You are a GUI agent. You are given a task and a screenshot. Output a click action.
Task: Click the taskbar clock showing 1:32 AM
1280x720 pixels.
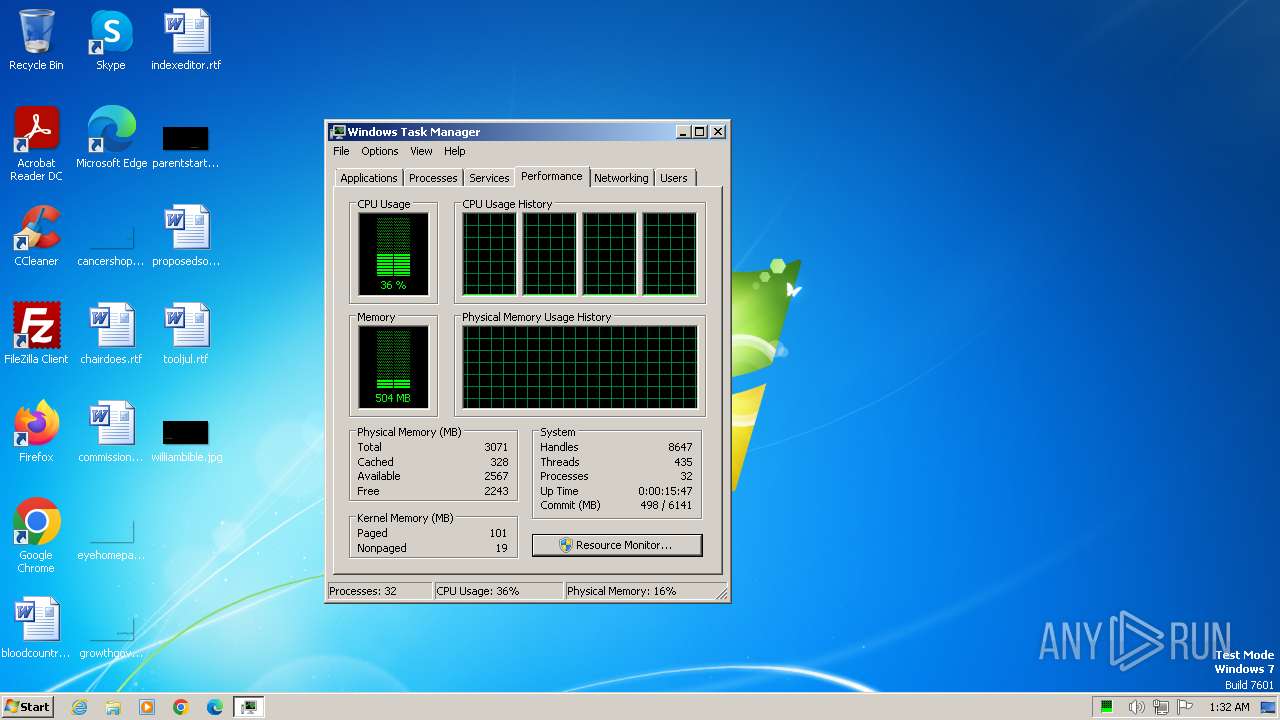click(1229, 707)
